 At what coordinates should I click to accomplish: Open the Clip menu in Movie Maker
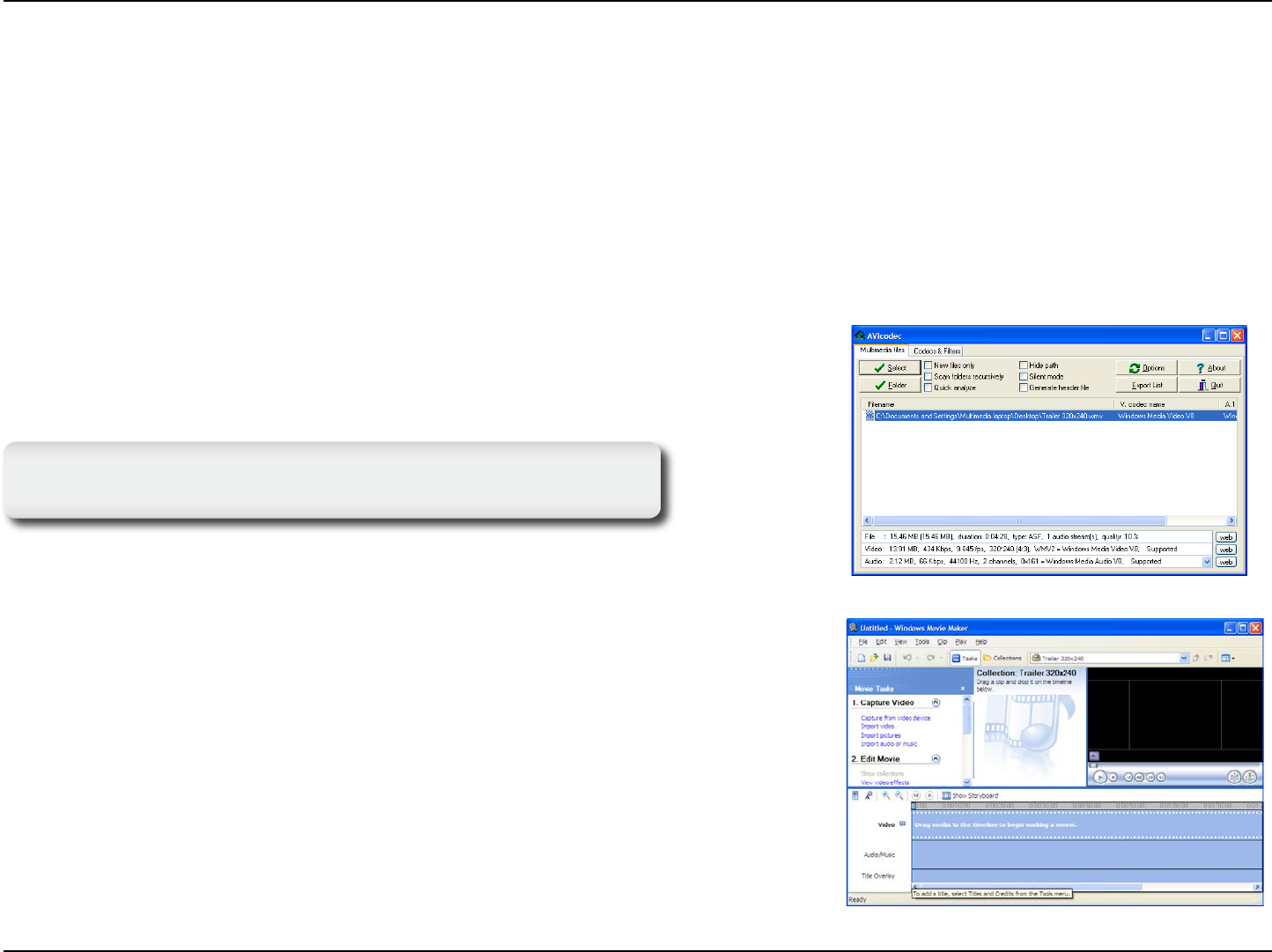click(943, 642)
